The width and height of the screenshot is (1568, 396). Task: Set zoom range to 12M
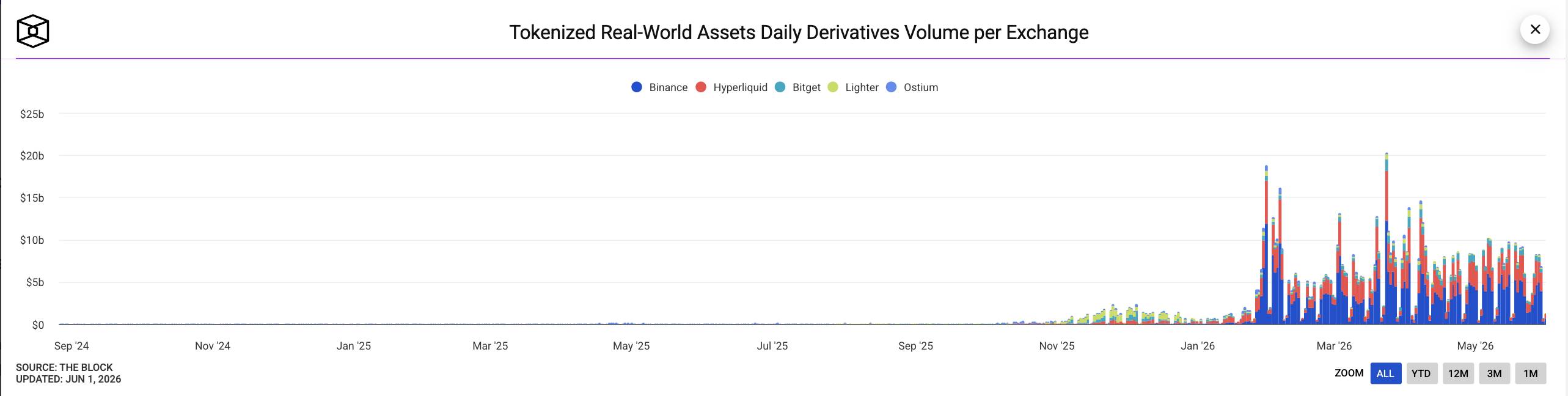pos(1458,373)
